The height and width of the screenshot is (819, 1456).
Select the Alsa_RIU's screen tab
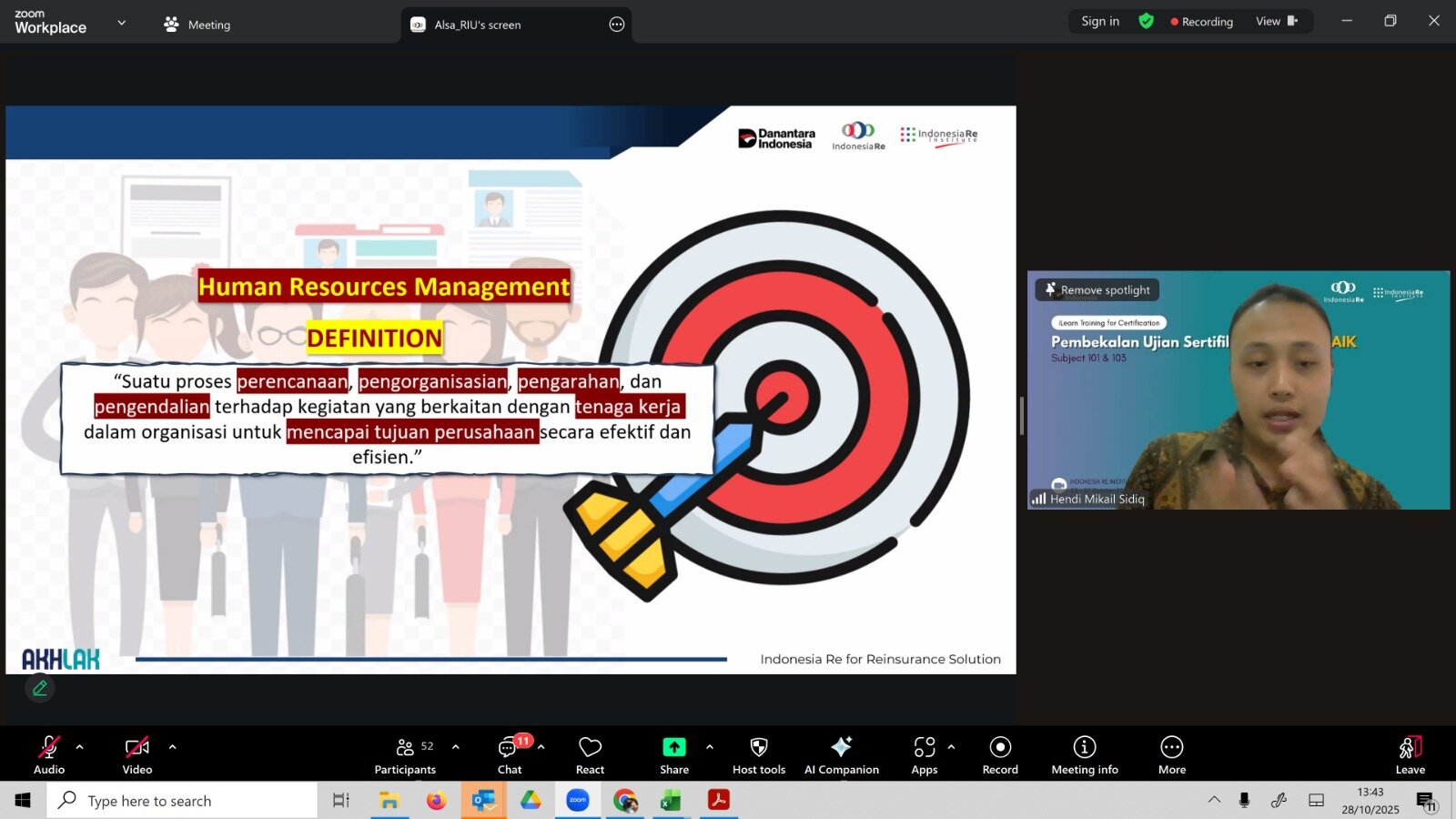tap(477, 25)
